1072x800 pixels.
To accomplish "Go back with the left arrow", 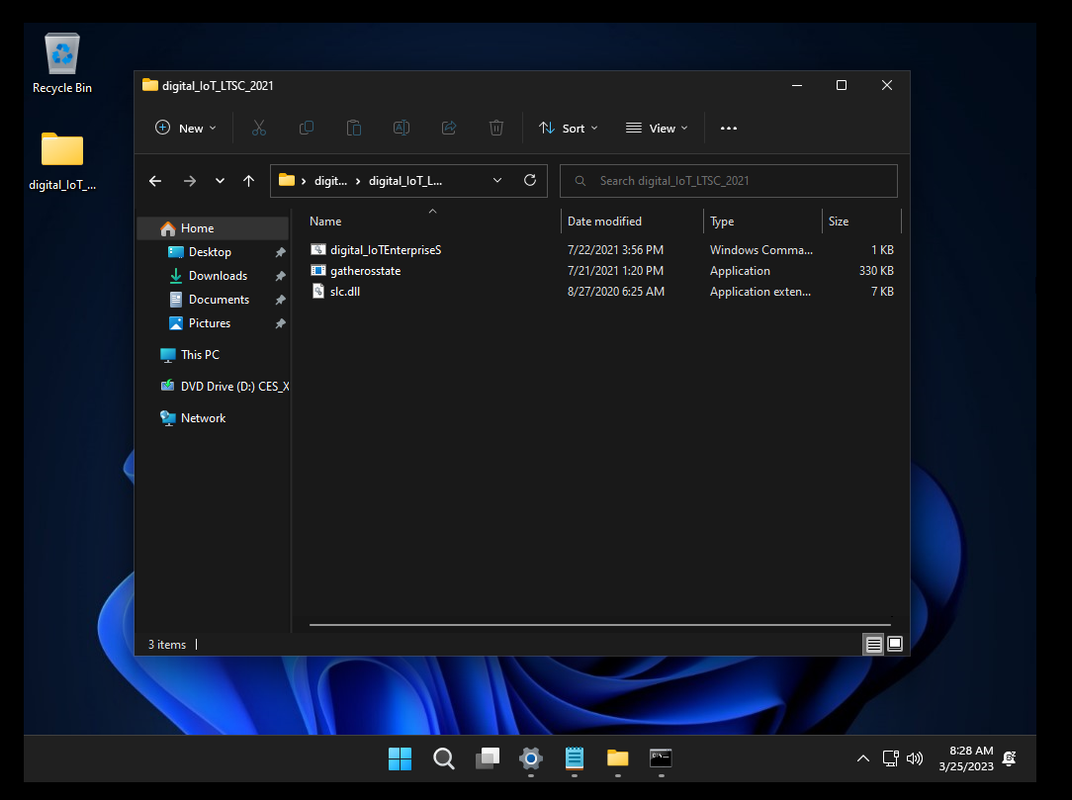I will [x=155, y=181].
